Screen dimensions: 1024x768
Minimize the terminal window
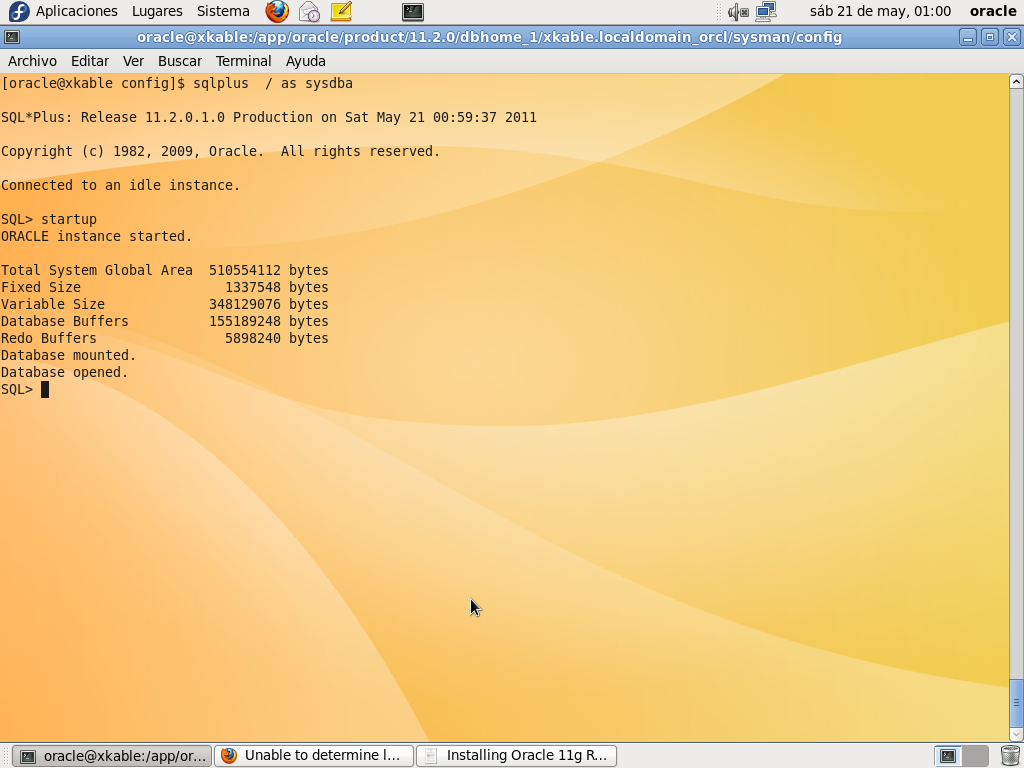tap(968, 37)
